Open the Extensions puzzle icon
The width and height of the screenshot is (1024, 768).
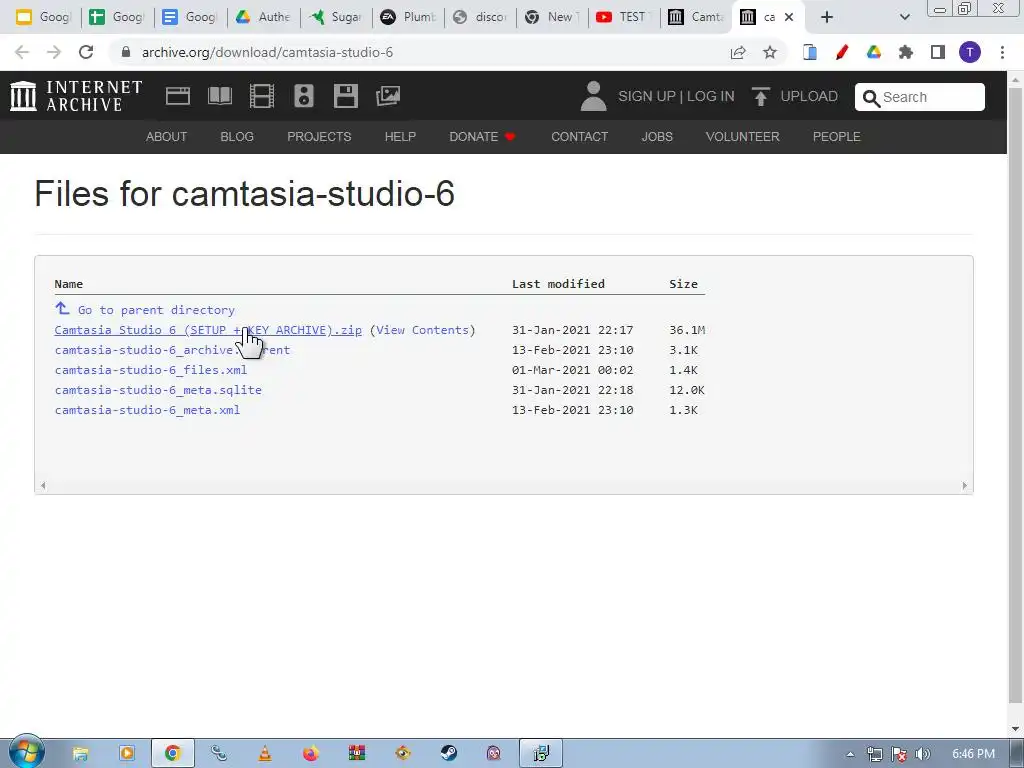(x=906, y=52)
